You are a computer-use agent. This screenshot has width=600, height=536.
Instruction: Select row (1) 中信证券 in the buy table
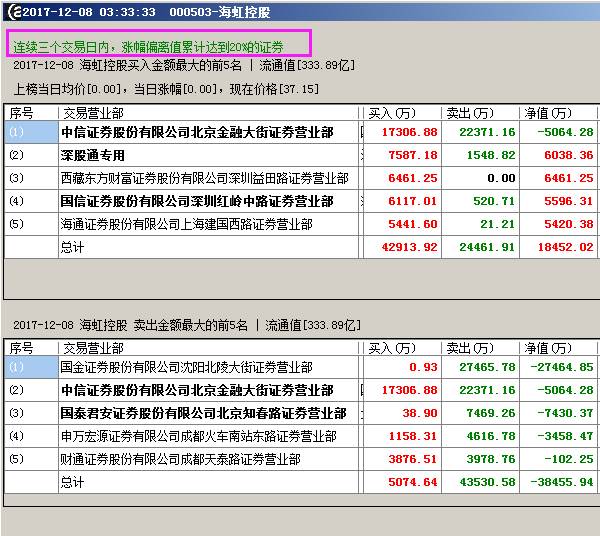pos(197,132)
